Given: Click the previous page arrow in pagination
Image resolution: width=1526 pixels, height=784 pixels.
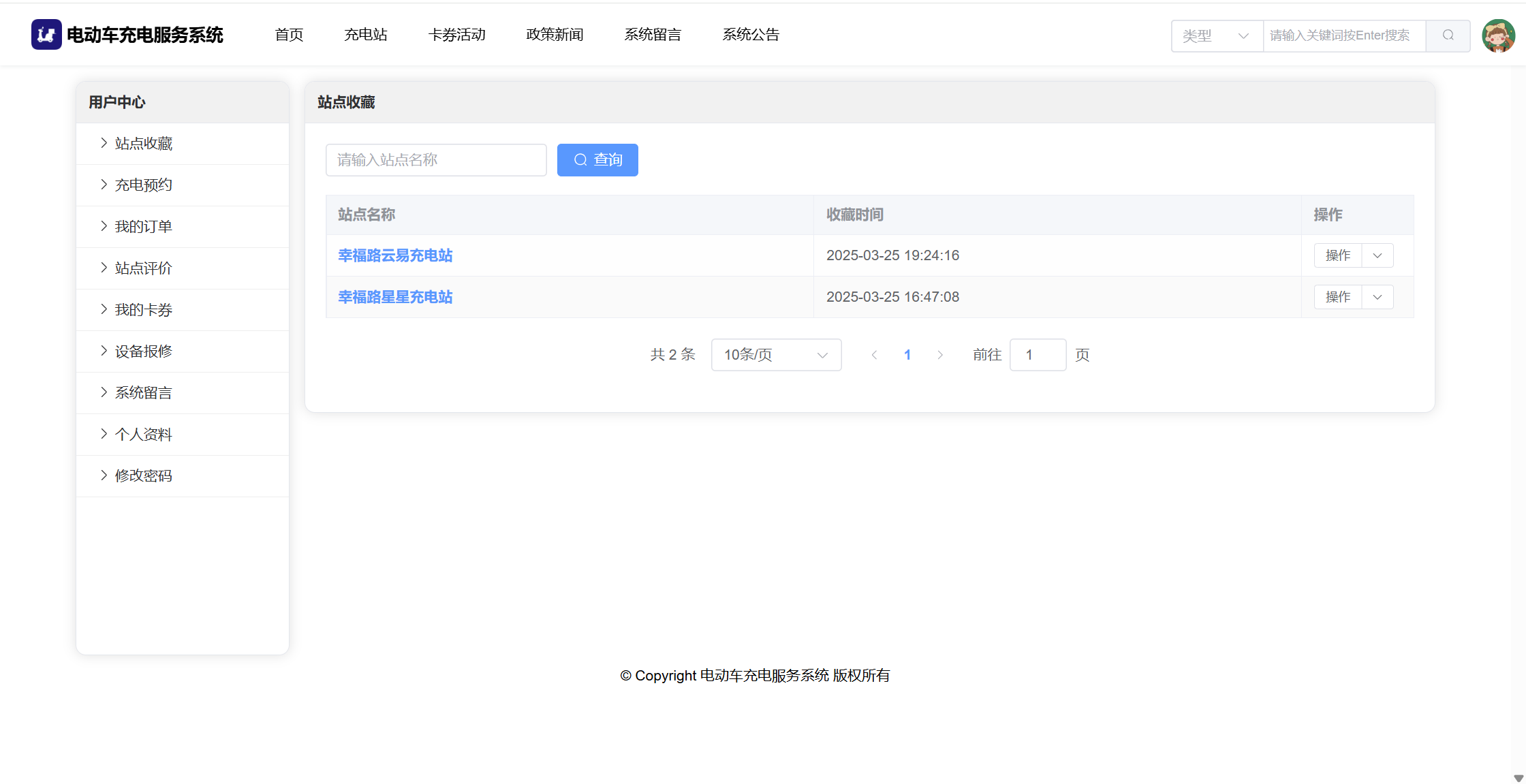Looking at the screenshot, I should tap(875, 355).
